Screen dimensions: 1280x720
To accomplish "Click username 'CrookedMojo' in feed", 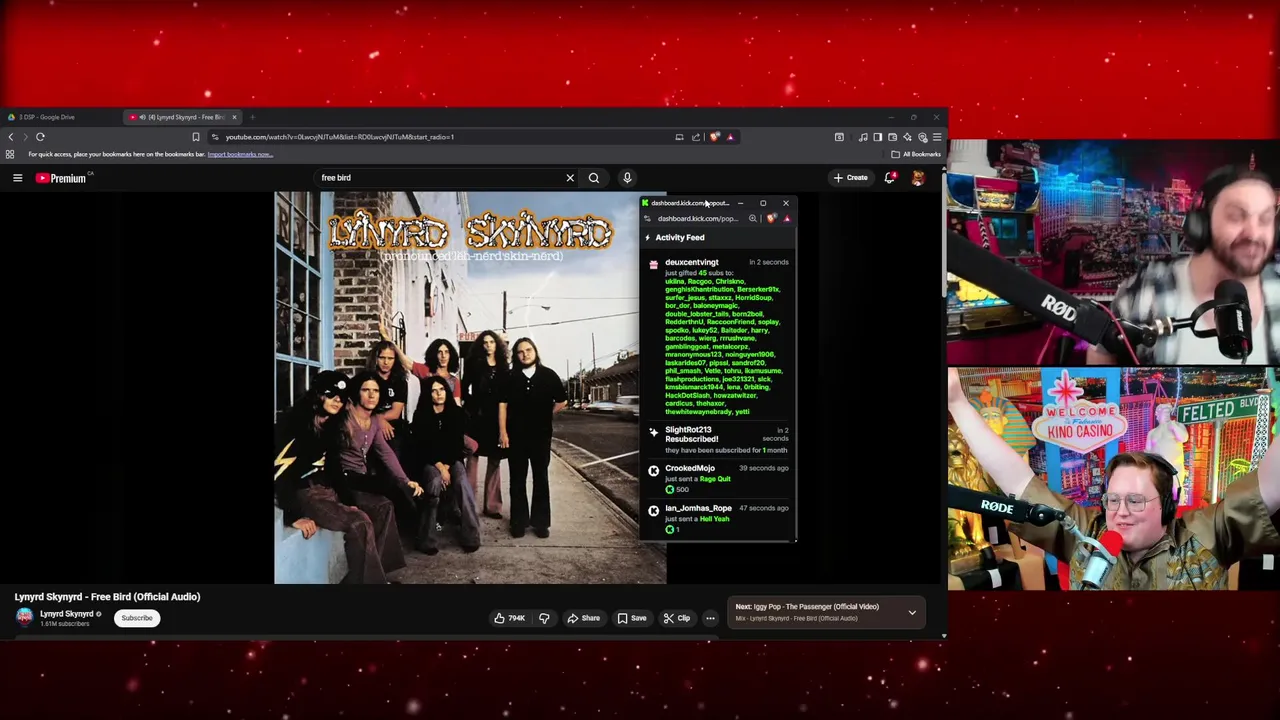I will pos(690,468).
